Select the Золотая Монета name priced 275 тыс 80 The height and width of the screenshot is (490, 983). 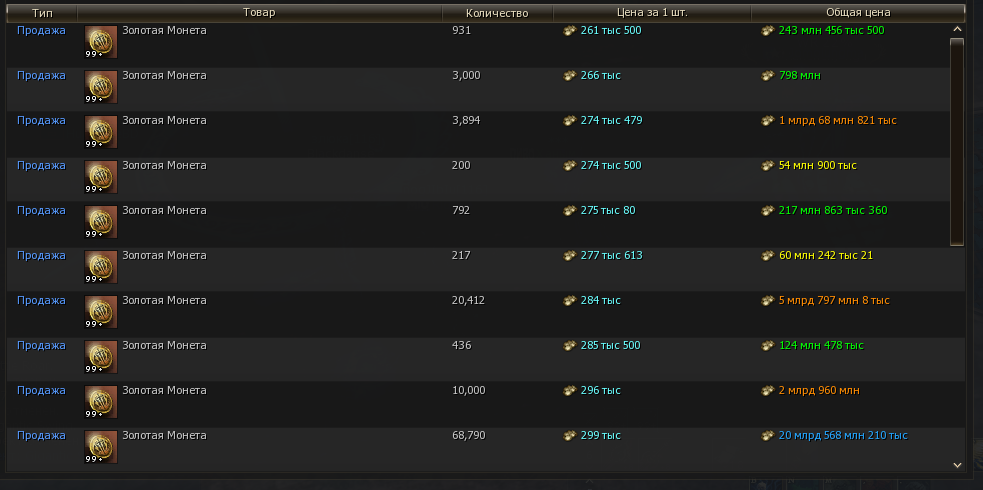click(164, 211)
